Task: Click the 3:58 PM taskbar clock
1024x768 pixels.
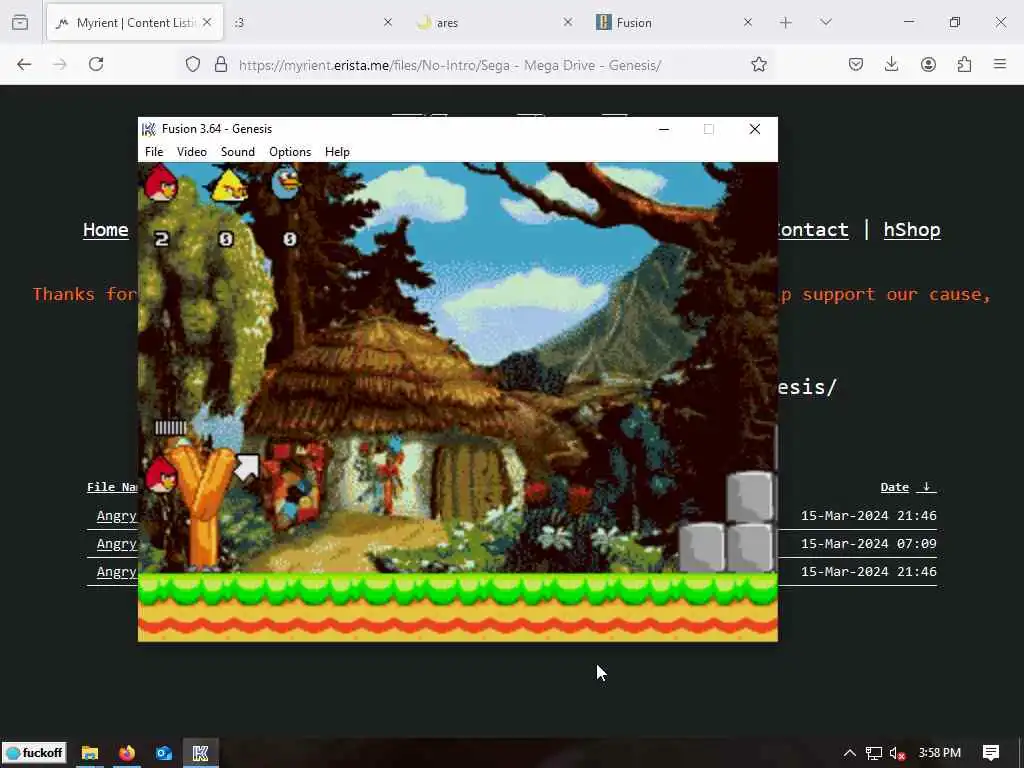Action: point(939,752)
